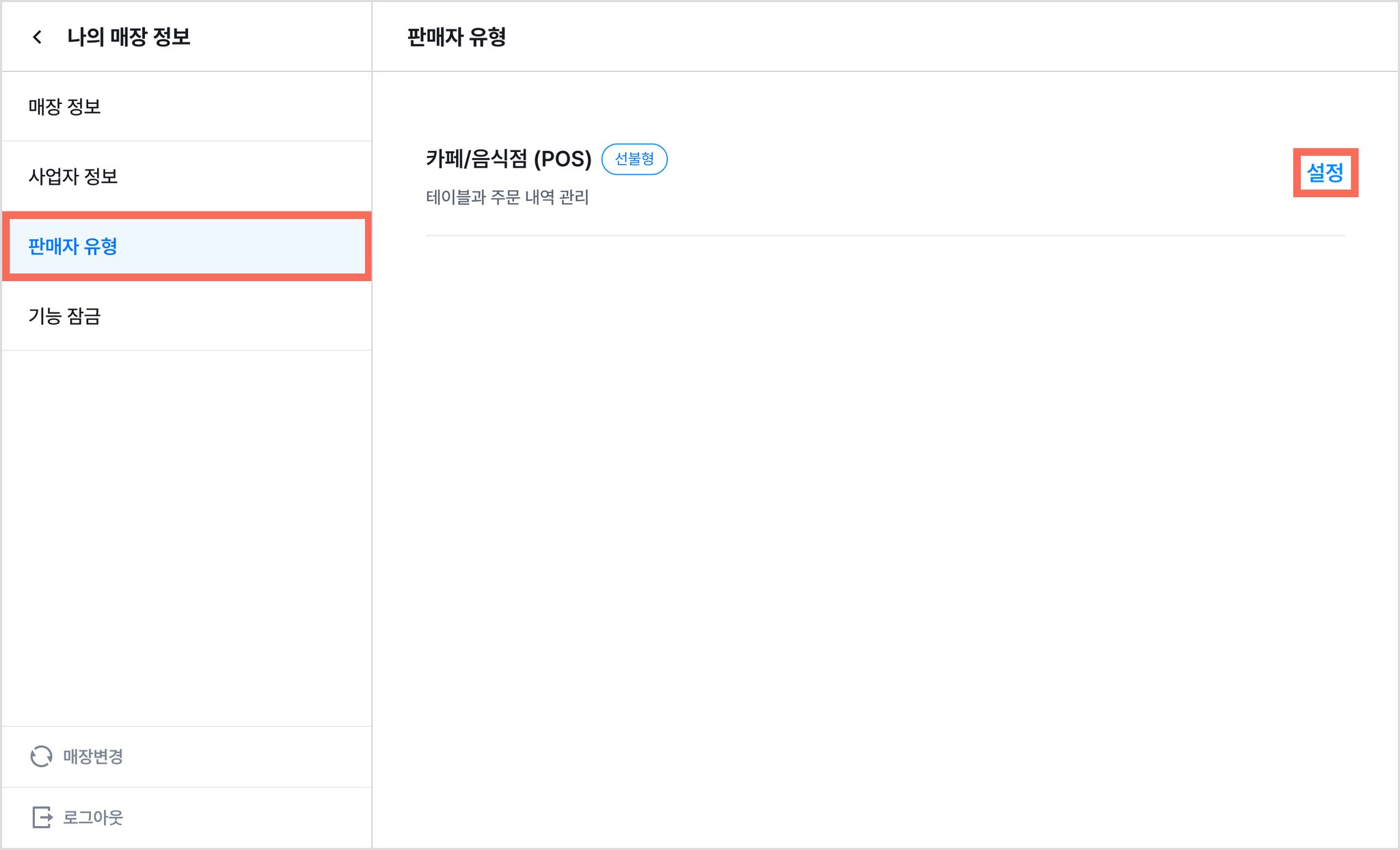Open the 기능 잠금 sidebar item
The height and width of the screenshot is (850, 1400).
coord(187,316)
